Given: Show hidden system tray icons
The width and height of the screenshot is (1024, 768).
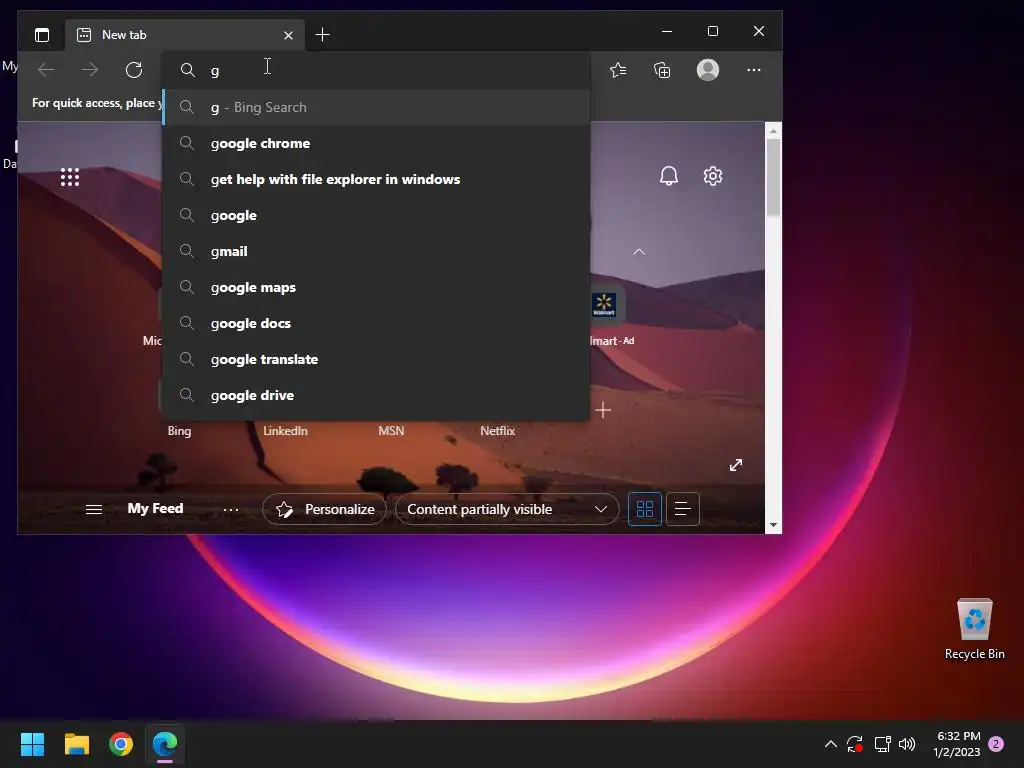Looking at the screenshot, I should (831, 744).
